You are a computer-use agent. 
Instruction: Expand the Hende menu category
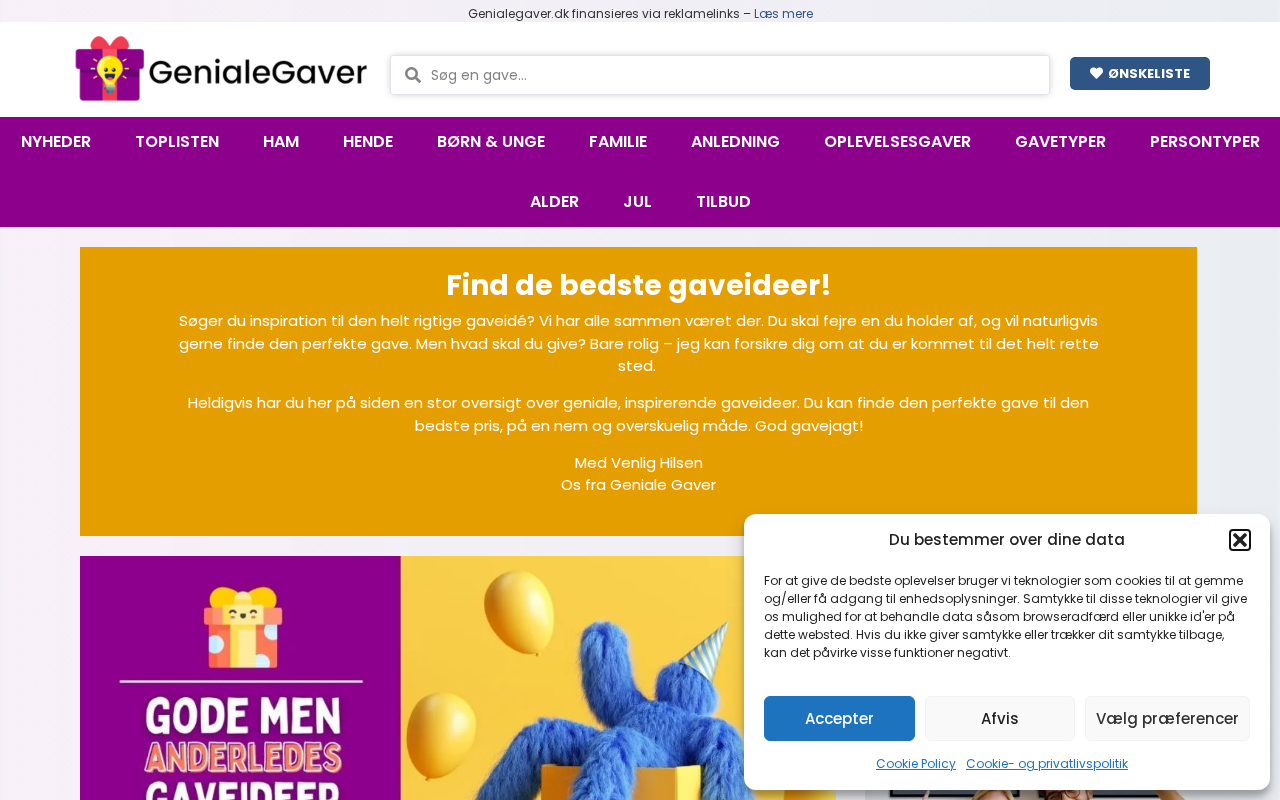368,142
